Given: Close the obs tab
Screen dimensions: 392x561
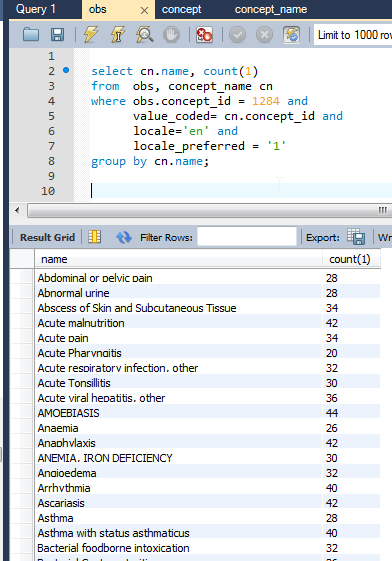Looking at the screenshot, I should (144, 11).
